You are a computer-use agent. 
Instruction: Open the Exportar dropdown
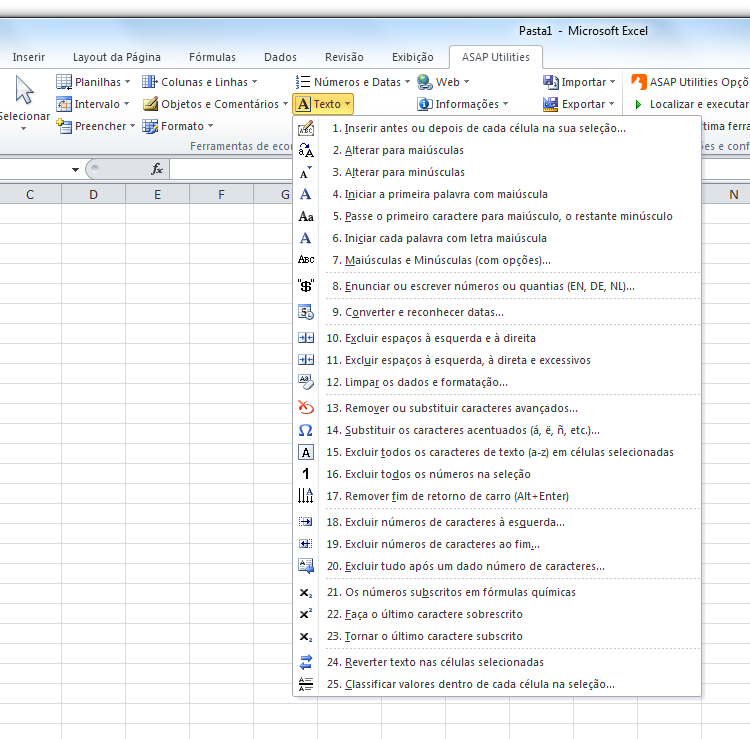(579, 104)
